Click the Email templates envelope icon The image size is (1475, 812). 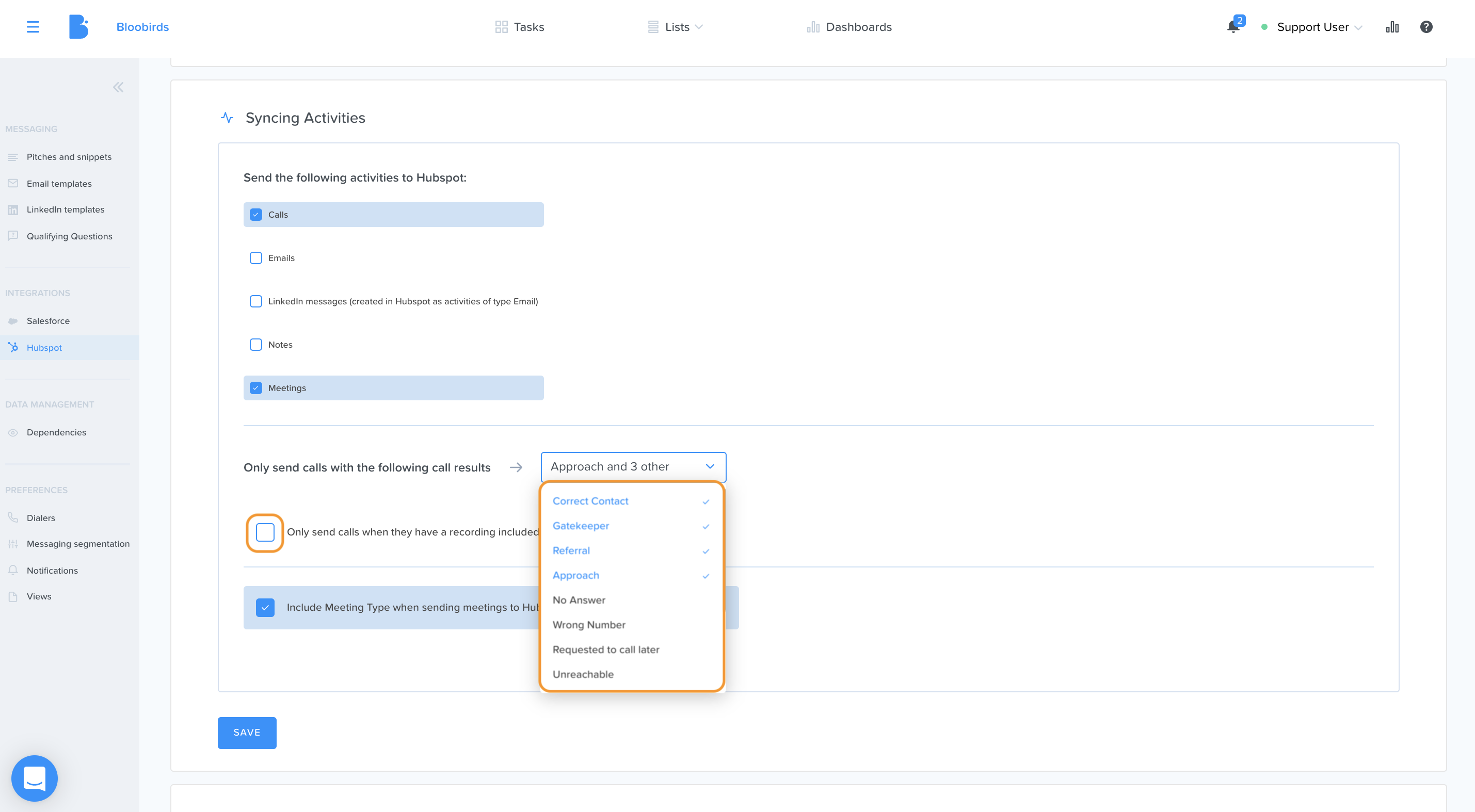(x=12, y=184)
